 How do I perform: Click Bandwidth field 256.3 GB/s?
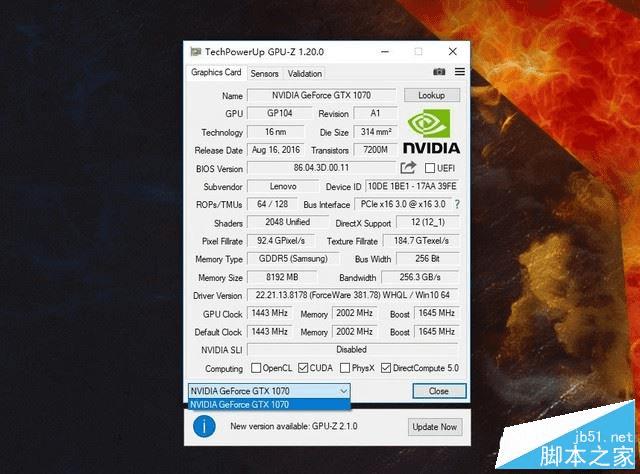420,277
